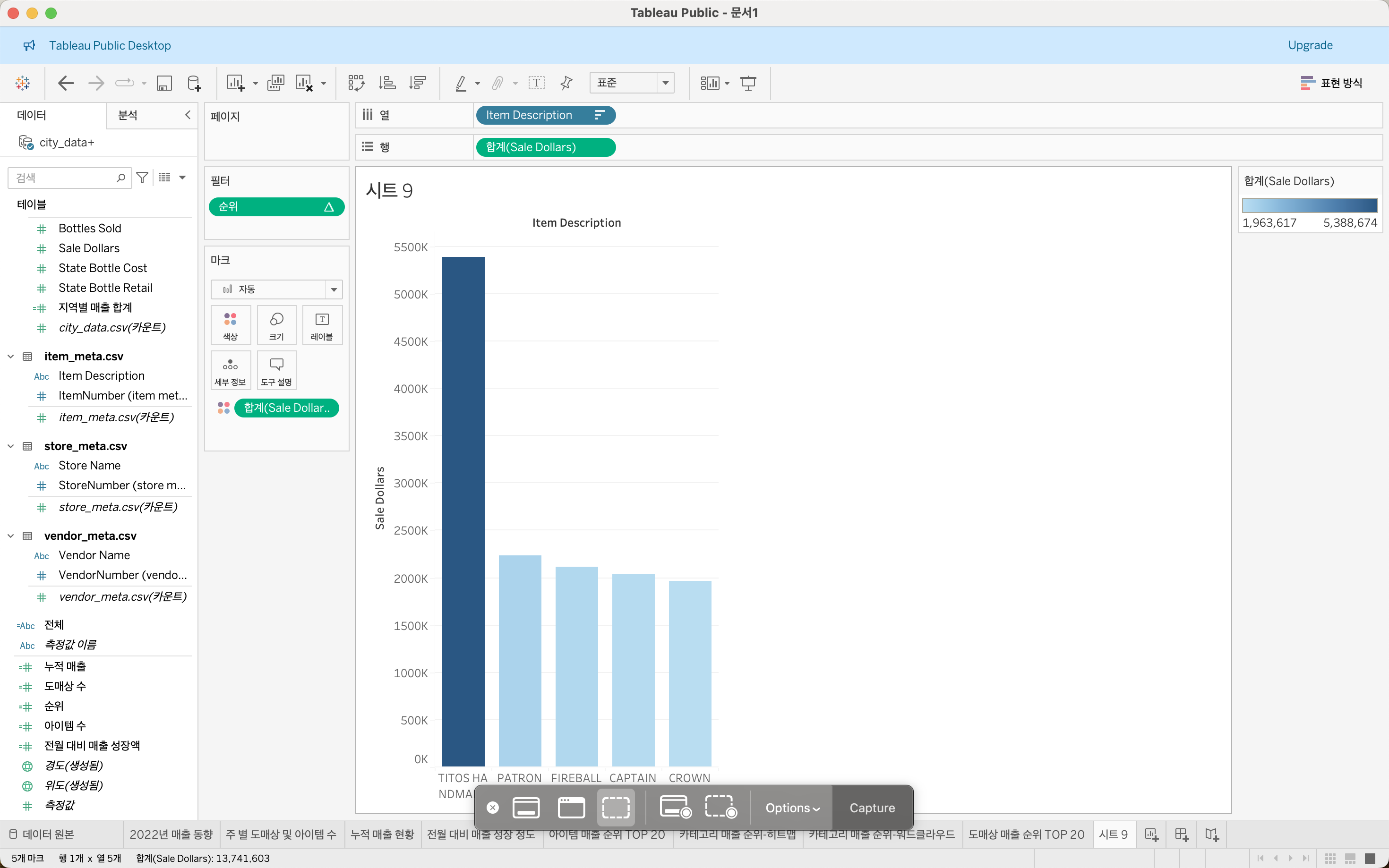Open the 누적 매출 현황 sheet tab
1389x868 pixels.
(x=382, y=834)
